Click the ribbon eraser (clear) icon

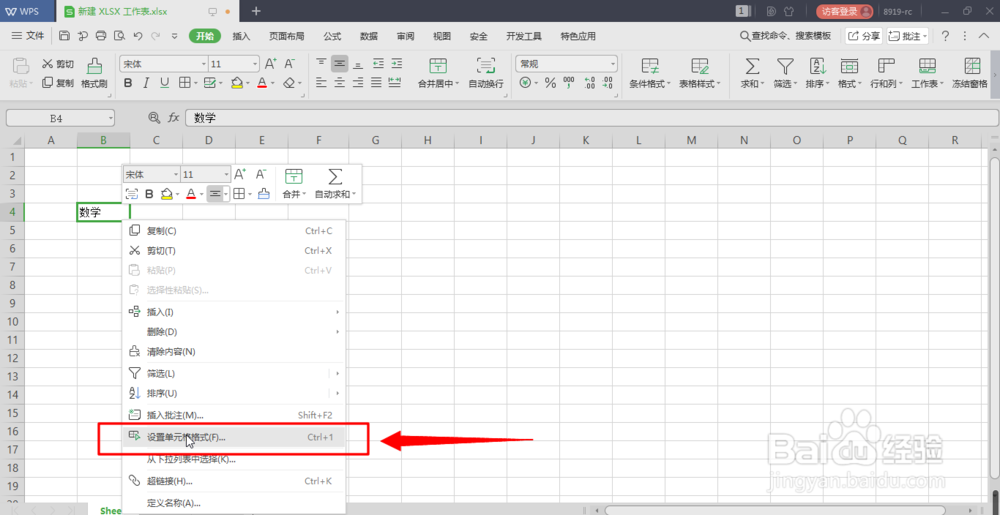coord(290,83)
